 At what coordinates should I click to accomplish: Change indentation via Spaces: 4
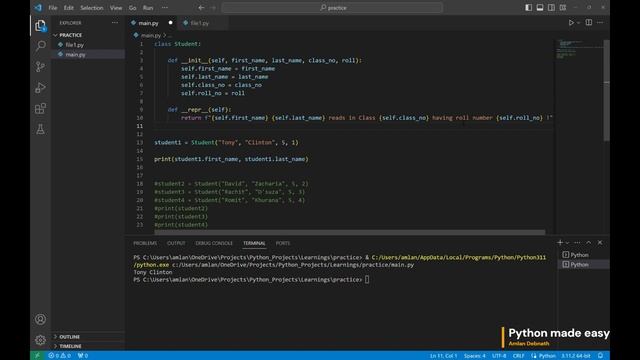(475, 356)
